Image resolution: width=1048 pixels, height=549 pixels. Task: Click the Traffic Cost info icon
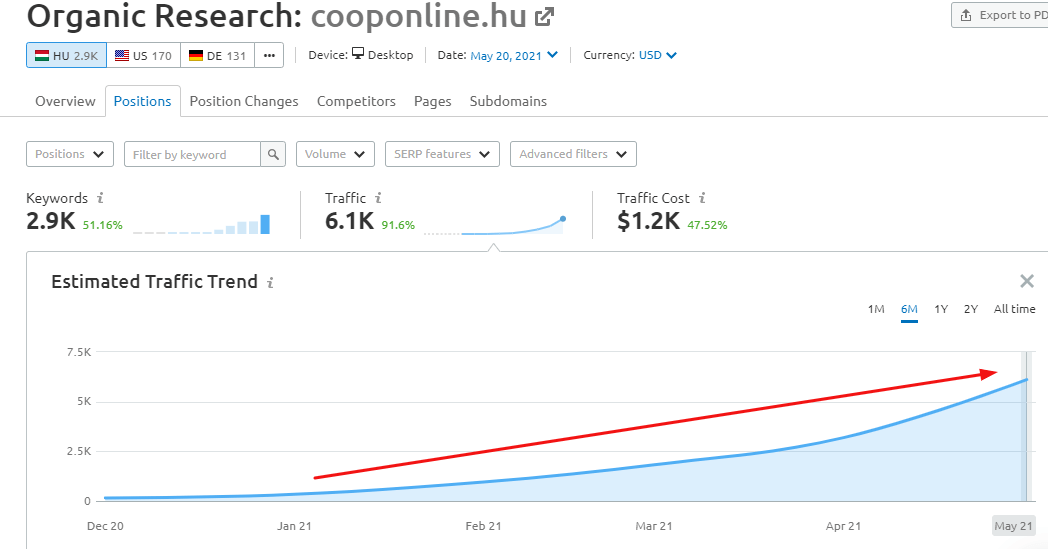[x=702, y=198]
